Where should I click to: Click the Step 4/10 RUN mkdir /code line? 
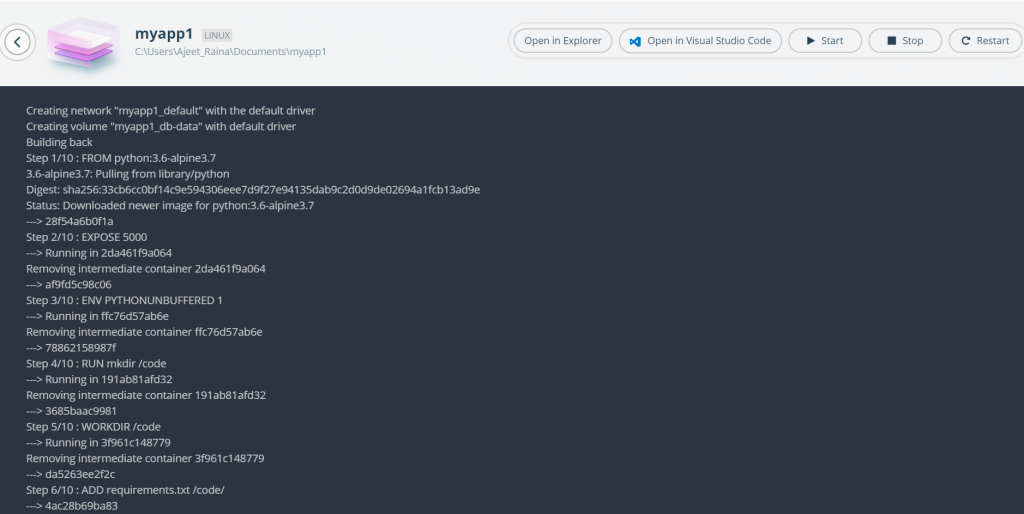[96, 364]
